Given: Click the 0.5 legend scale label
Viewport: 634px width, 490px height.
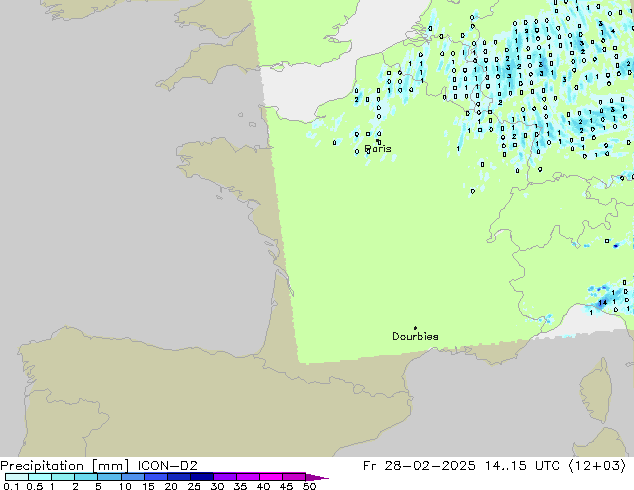Looking at the screenshot, I should (35, 486).
